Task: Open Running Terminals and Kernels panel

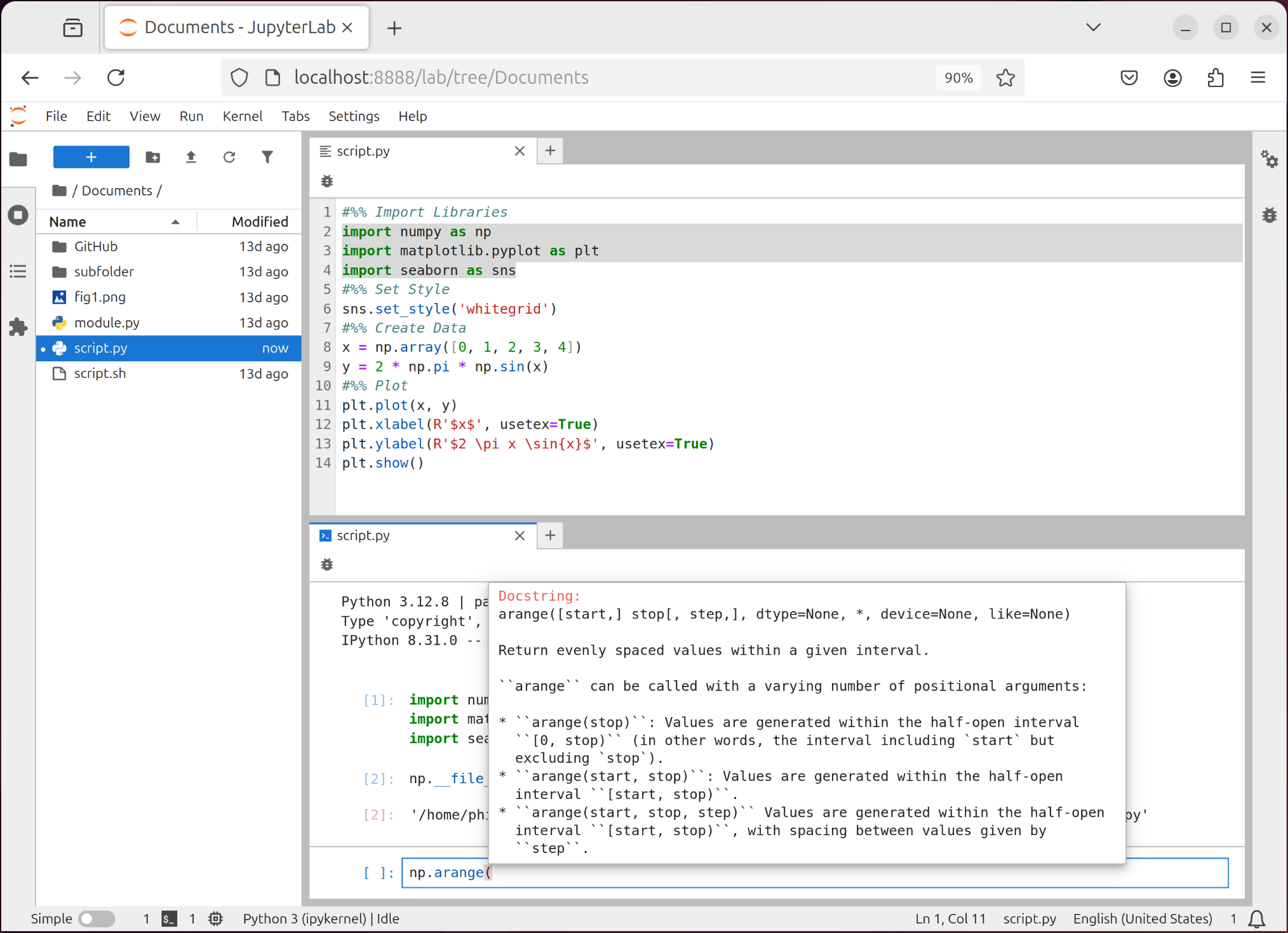Action: pyautogui.click(x=18, y=215)
